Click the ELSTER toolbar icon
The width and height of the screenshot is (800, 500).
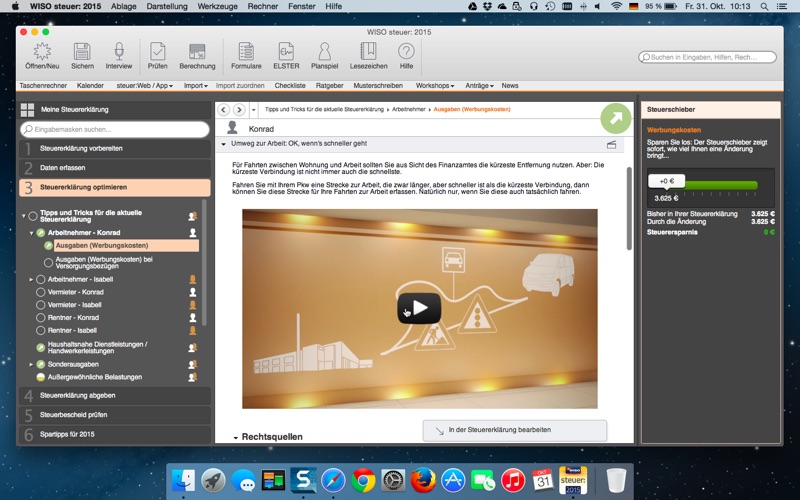pyautogui.click(x=286, y=56)
